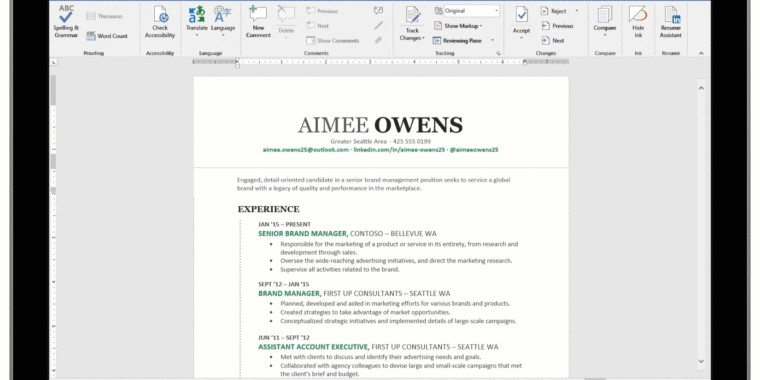Go to Next change in Changes group
760x380 pixels.
pyautogui.click(x=553, y=41)
